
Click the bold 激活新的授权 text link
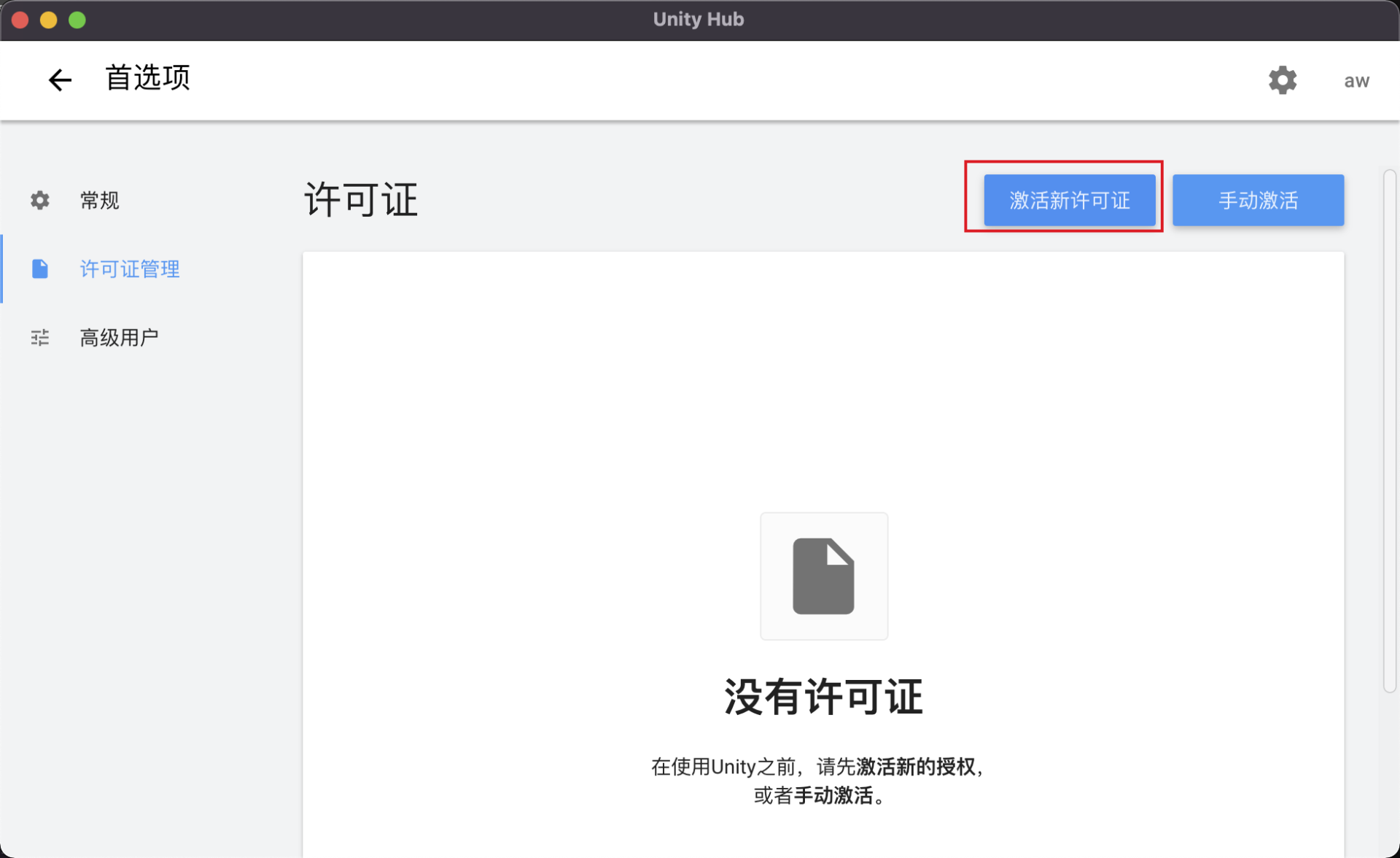click(915, 766)
